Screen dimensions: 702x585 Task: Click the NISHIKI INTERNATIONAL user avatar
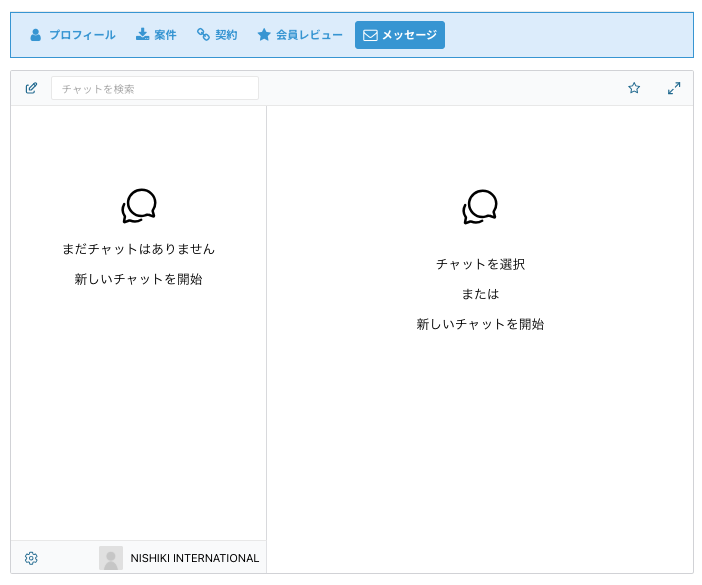(x=111, y=558)
